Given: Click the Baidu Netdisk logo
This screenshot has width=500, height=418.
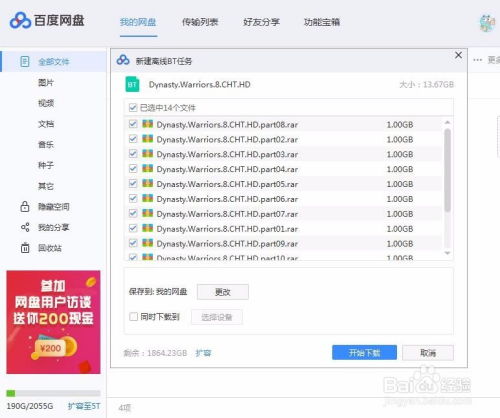Looking at the screenshot, I should (47, 21).
